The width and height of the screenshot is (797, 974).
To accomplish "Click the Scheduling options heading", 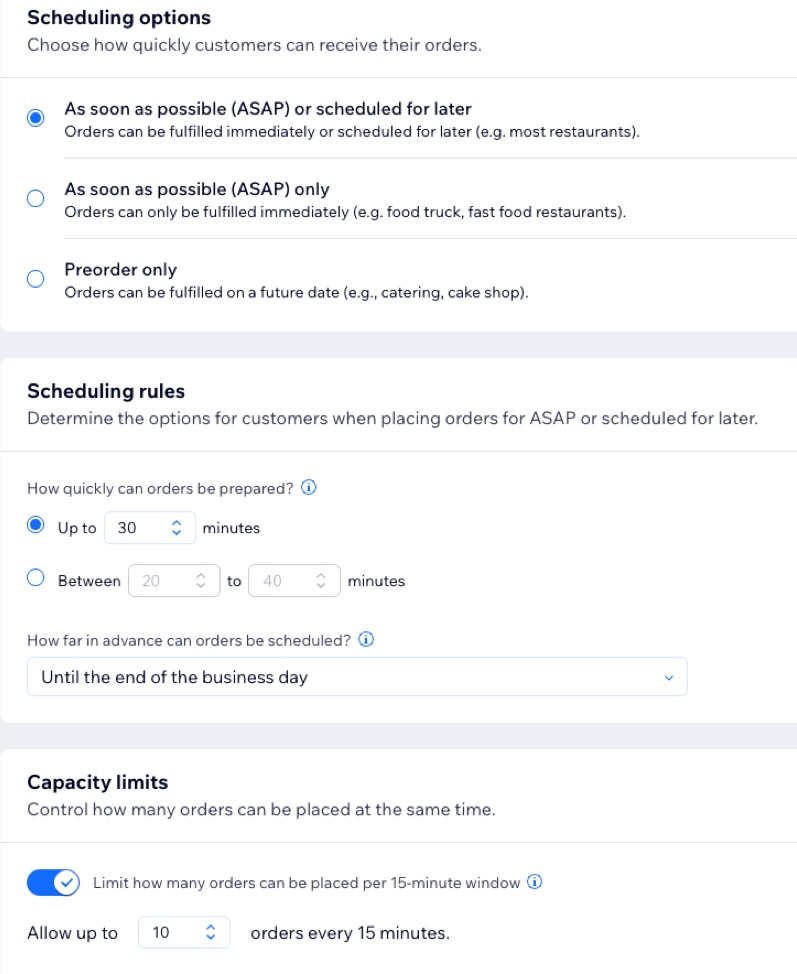I will pyautogui.click(x=120, y=17).
